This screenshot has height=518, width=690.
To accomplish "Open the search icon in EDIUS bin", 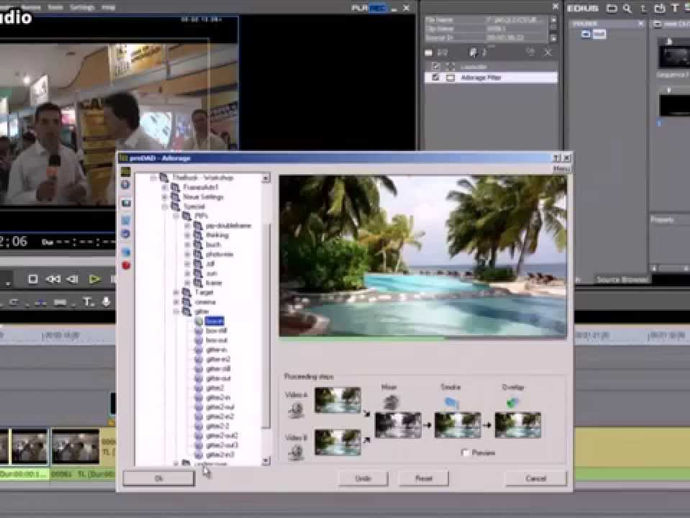I will [627, 8].
